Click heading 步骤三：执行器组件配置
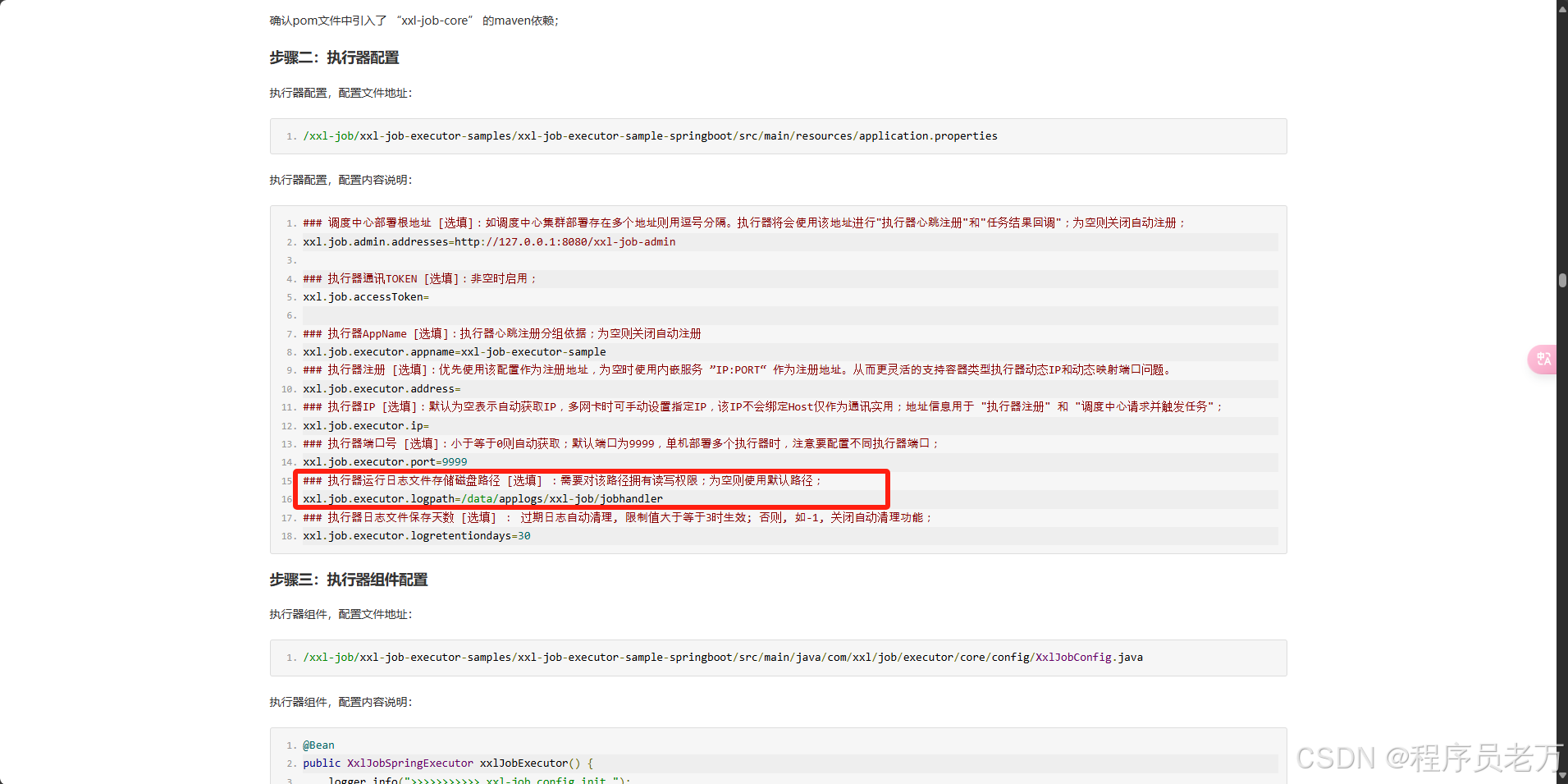Screen dimensions: 1568x784 click(x=349, y=580)
